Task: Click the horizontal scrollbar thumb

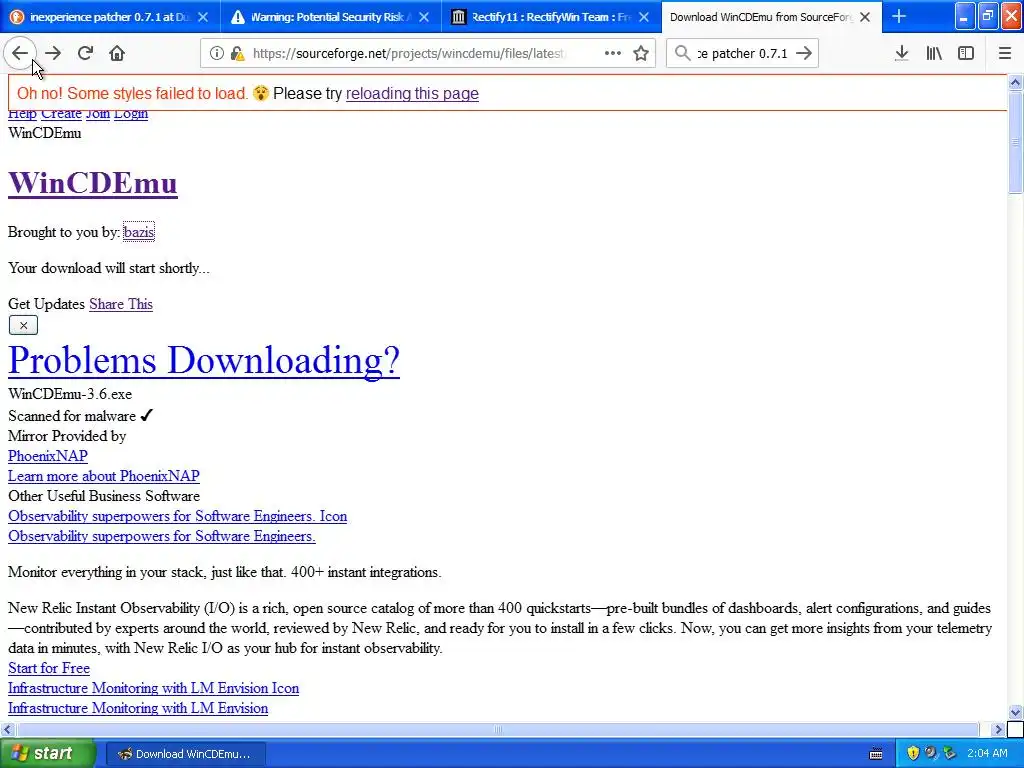Action: pyautogui.click(x=498, y=729)
